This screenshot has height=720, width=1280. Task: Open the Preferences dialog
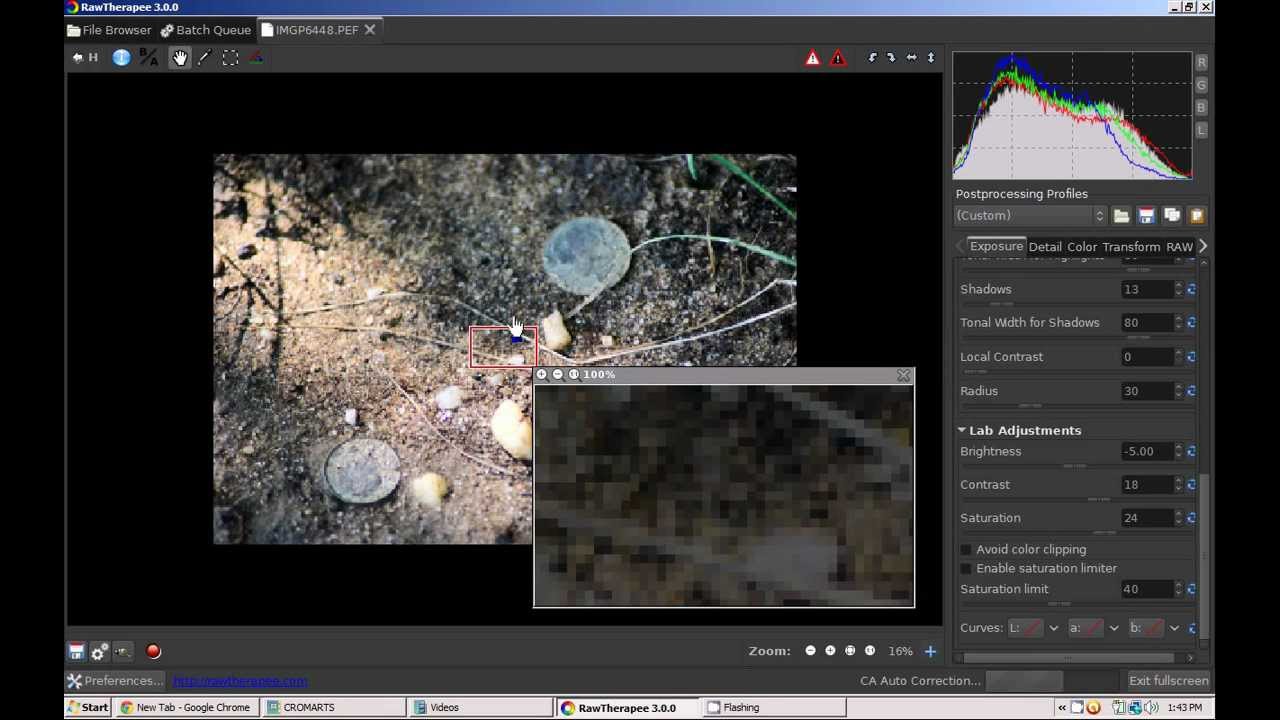coord(115,681)
